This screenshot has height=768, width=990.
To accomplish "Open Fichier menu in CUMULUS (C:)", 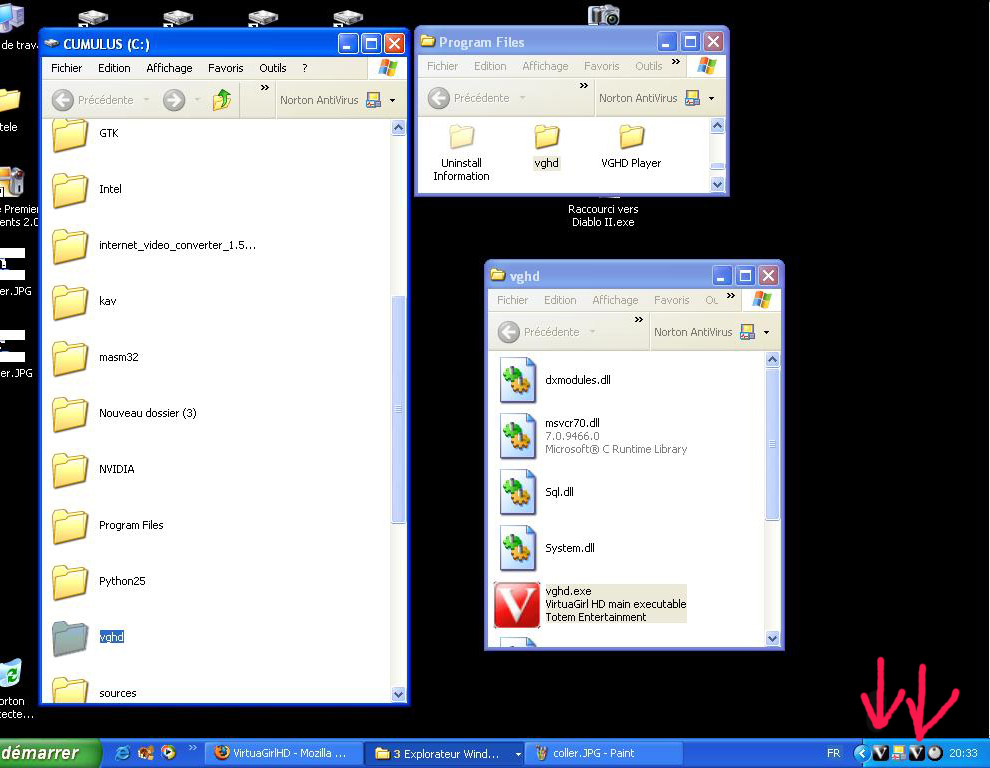I will point(66,68).
